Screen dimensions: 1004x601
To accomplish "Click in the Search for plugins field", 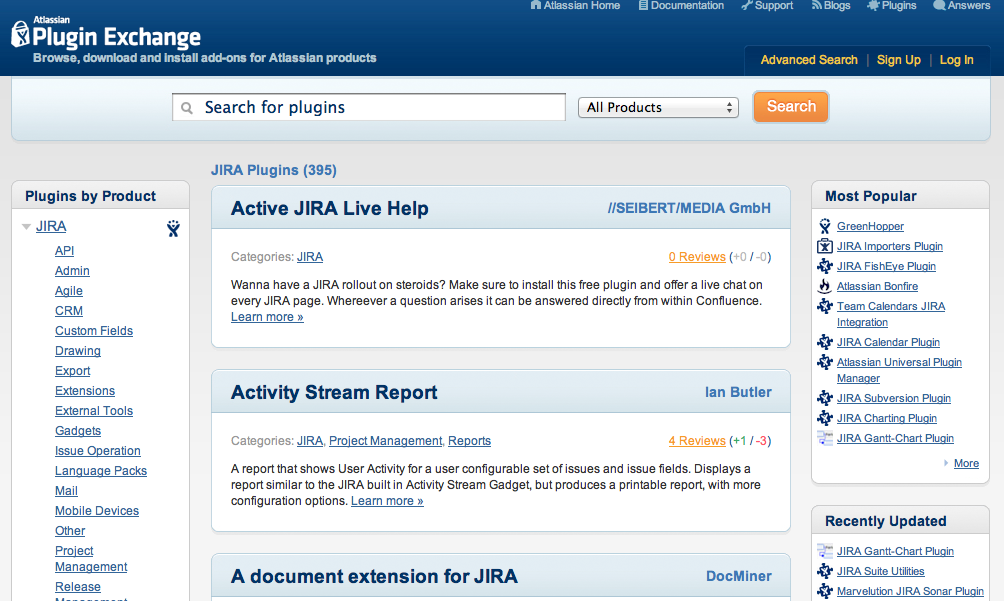I will click(369, 107).
